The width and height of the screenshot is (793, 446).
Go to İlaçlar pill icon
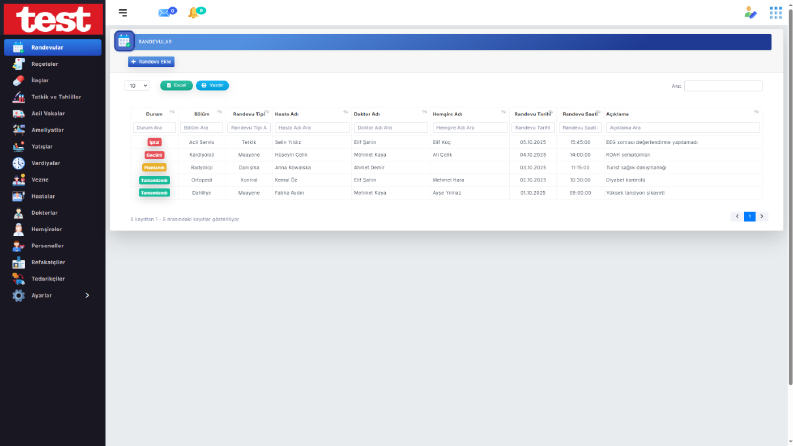19,80
